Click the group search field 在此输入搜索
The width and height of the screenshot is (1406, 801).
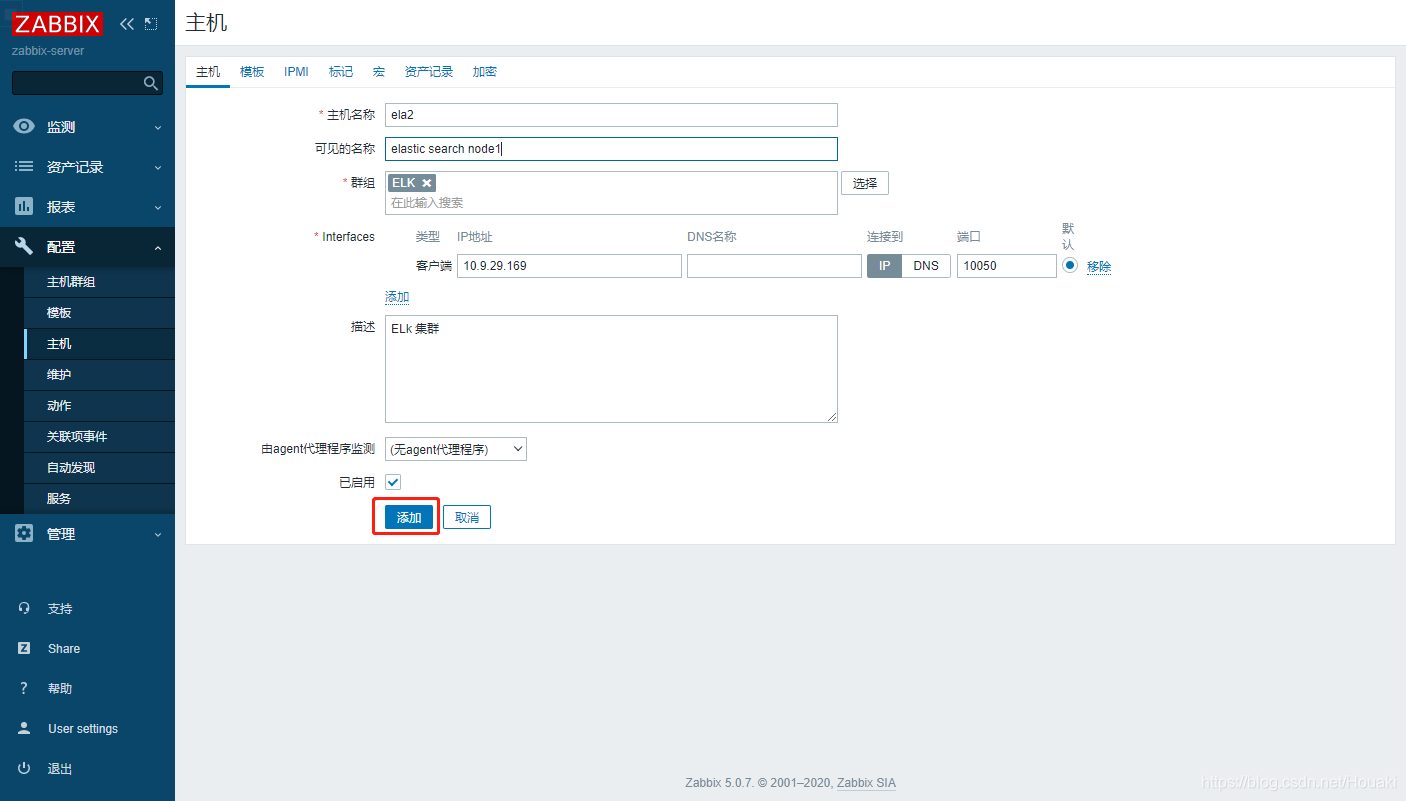611,203
